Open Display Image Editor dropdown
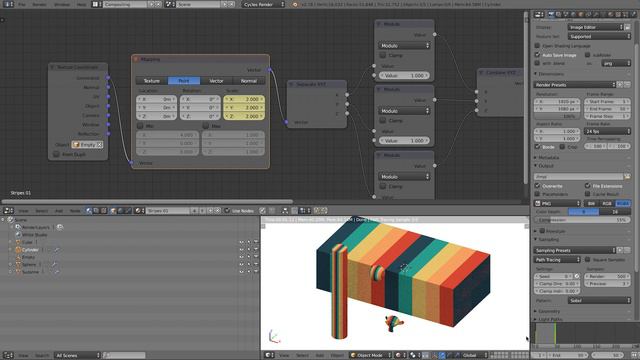640x360 pixels. (x=596, y=27)
